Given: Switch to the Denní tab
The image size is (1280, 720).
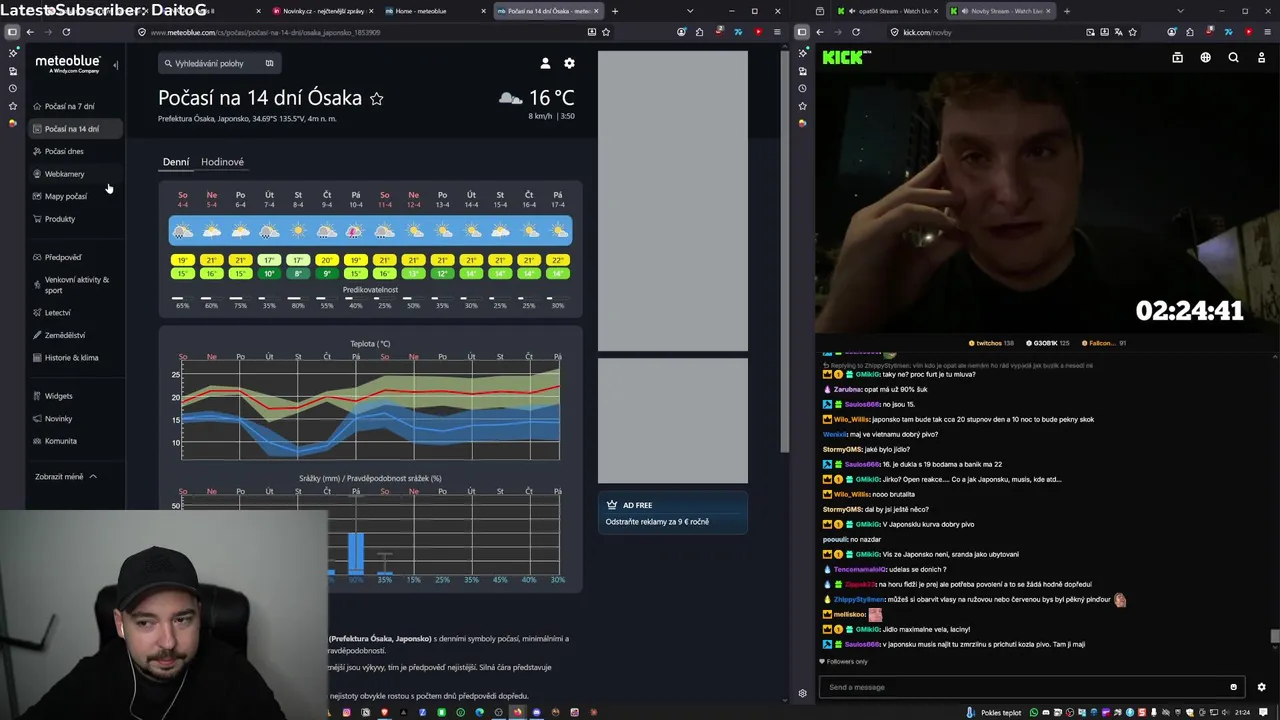Looking at the screenshot, I should (176, 162).
